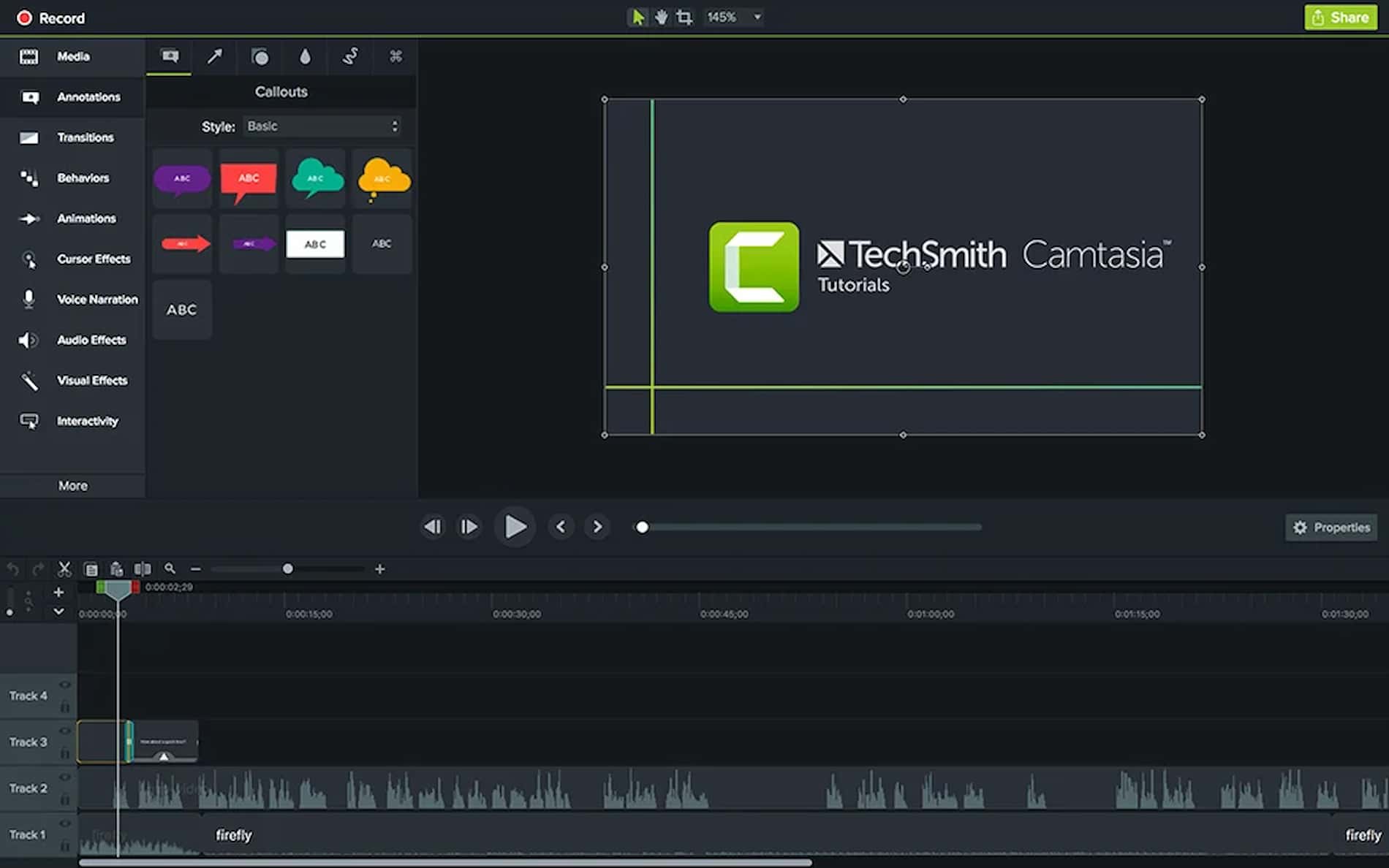Select the Crop tool in the top toolbar
Screen dimensions: 1389x868
[683, 17]
